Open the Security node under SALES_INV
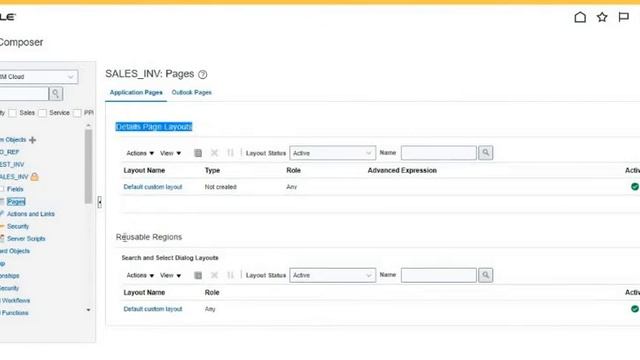This screenshot has width=640, height=360. [18, 226]
